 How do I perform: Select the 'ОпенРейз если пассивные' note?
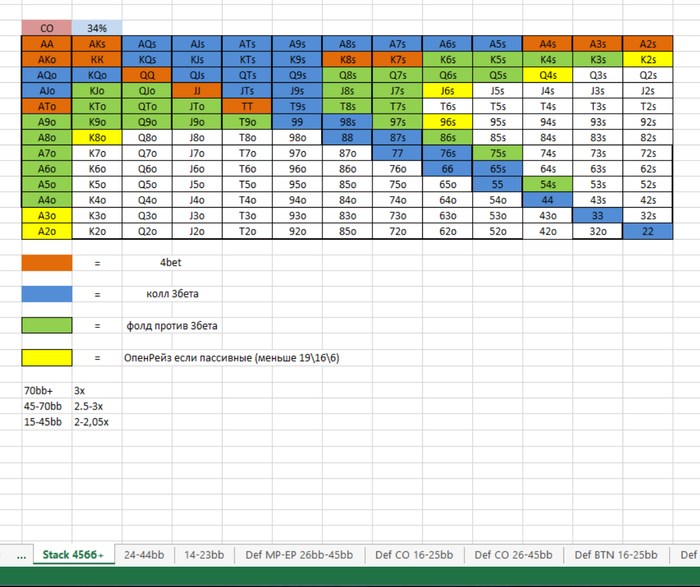[x=232, y=358]
